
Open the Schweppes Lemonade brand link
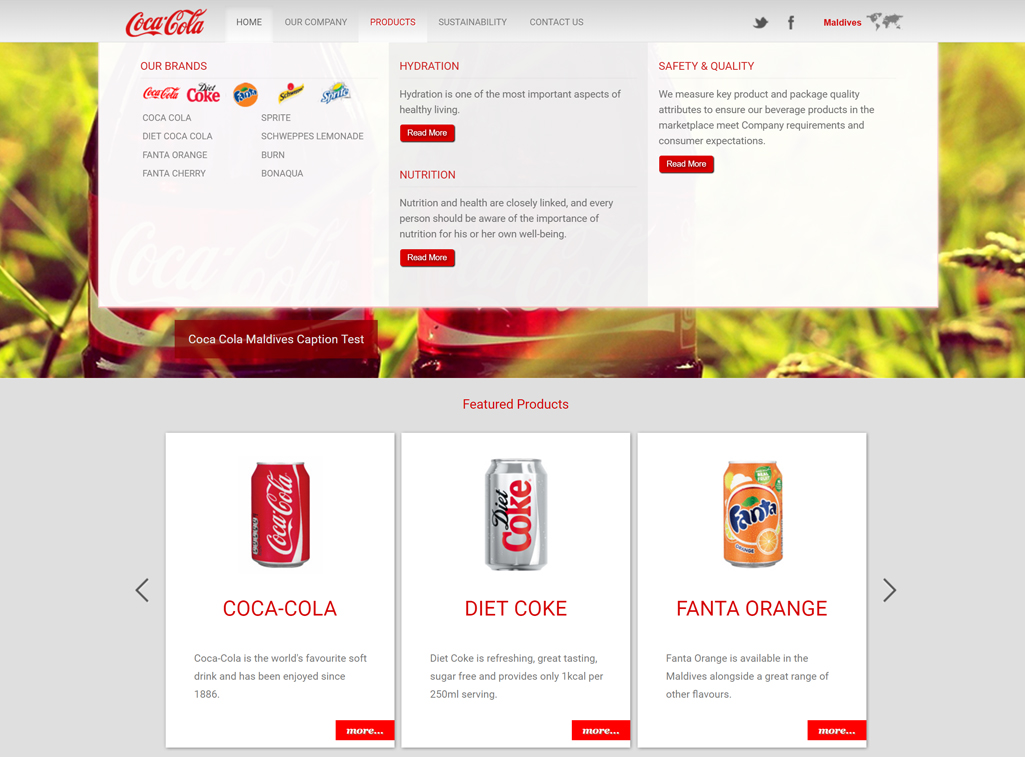pos(312,137)
